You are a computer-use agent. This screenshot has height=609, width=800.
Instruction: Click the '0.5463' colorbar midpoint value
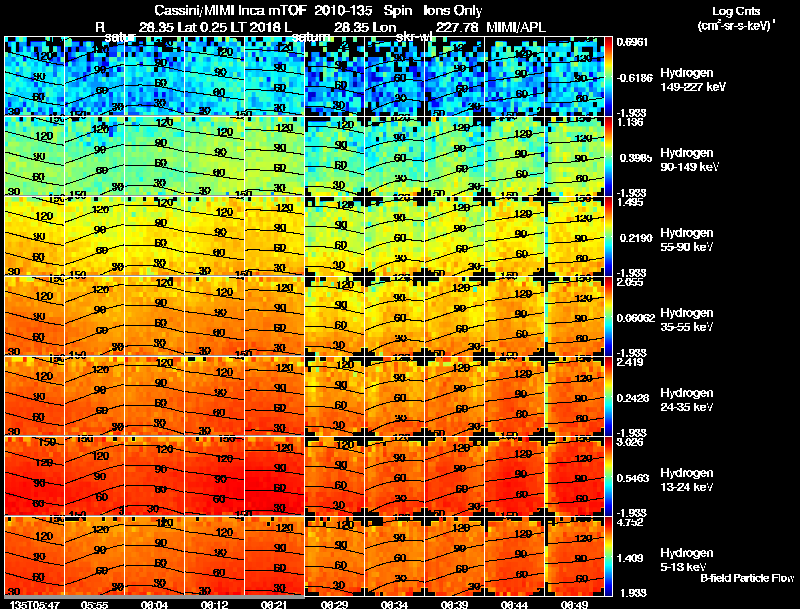(633, 478)
